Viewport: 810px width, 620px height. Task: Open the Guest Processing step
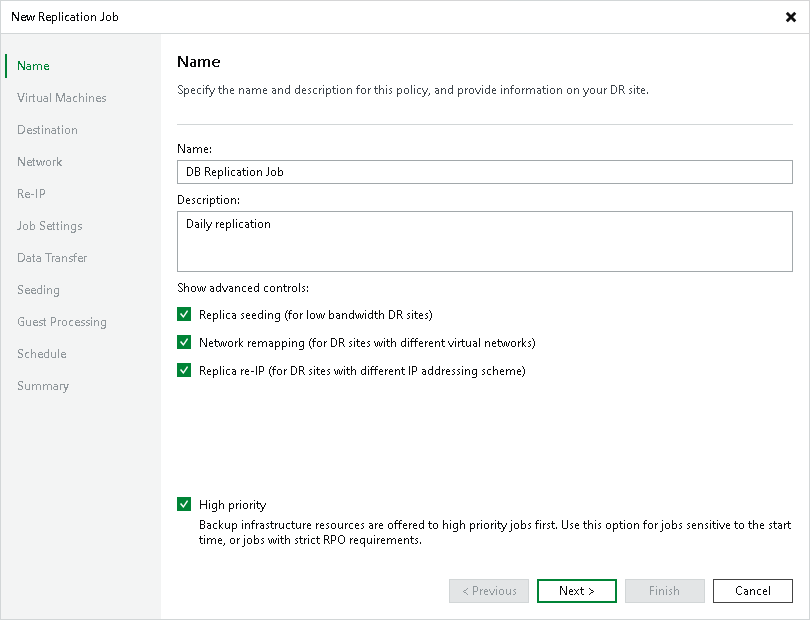tap(61, 322)
